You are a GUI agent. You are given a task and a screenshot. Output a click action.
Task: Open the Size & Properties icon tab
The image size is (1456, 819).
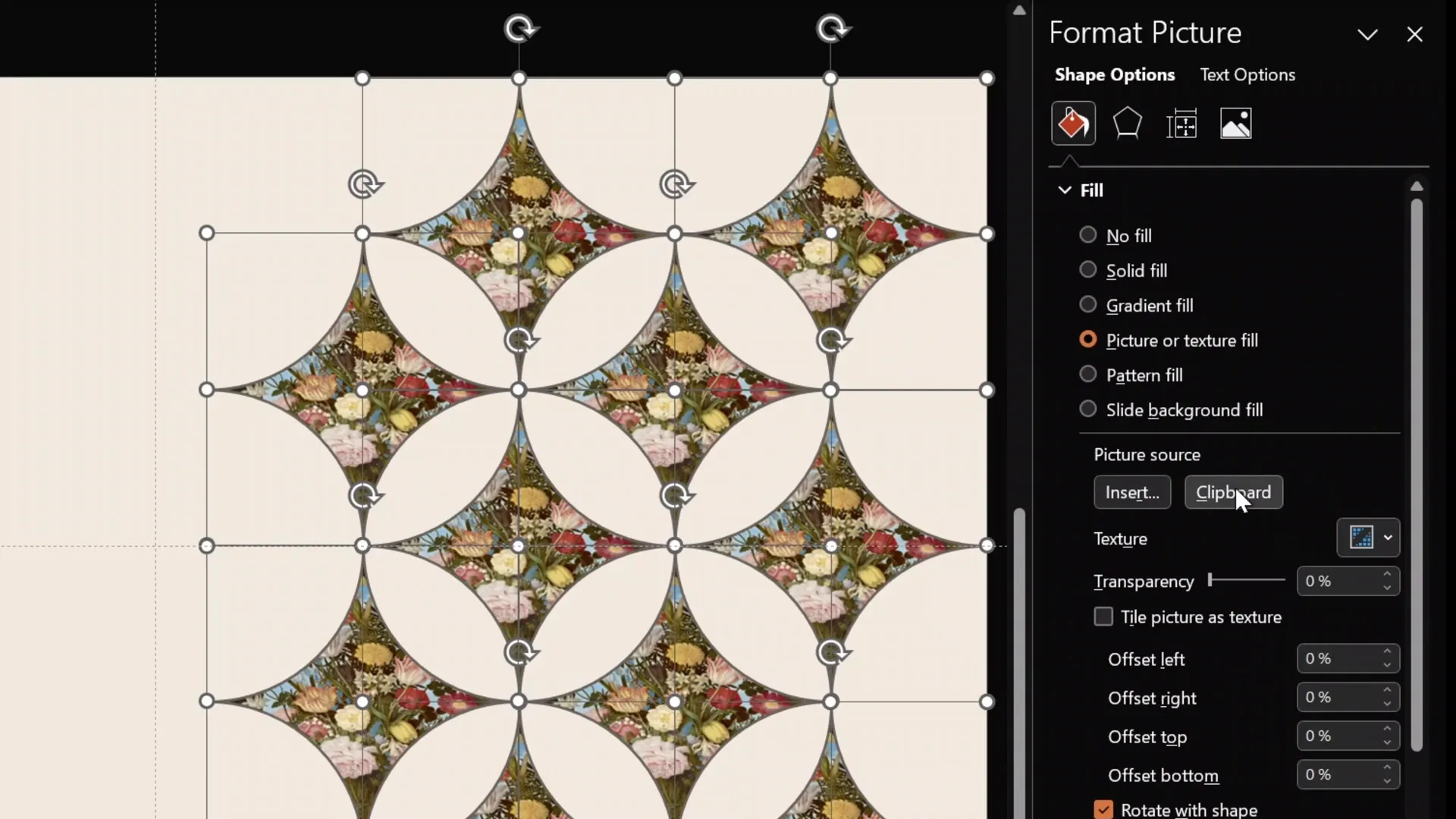(1181, 123)
